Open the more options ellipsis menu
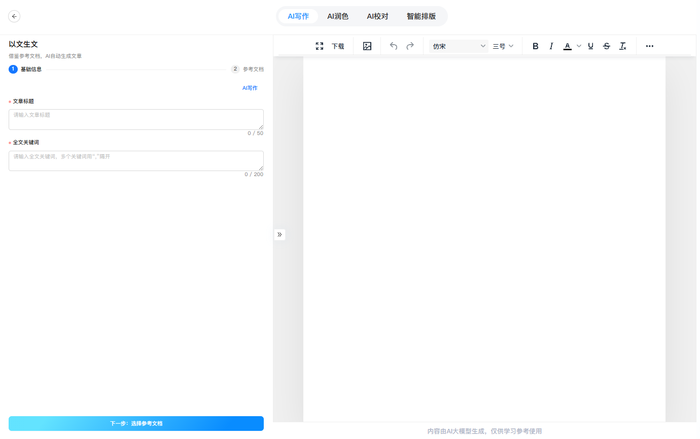The height and width of the screenshot is (439, 700). pos(649,46)
